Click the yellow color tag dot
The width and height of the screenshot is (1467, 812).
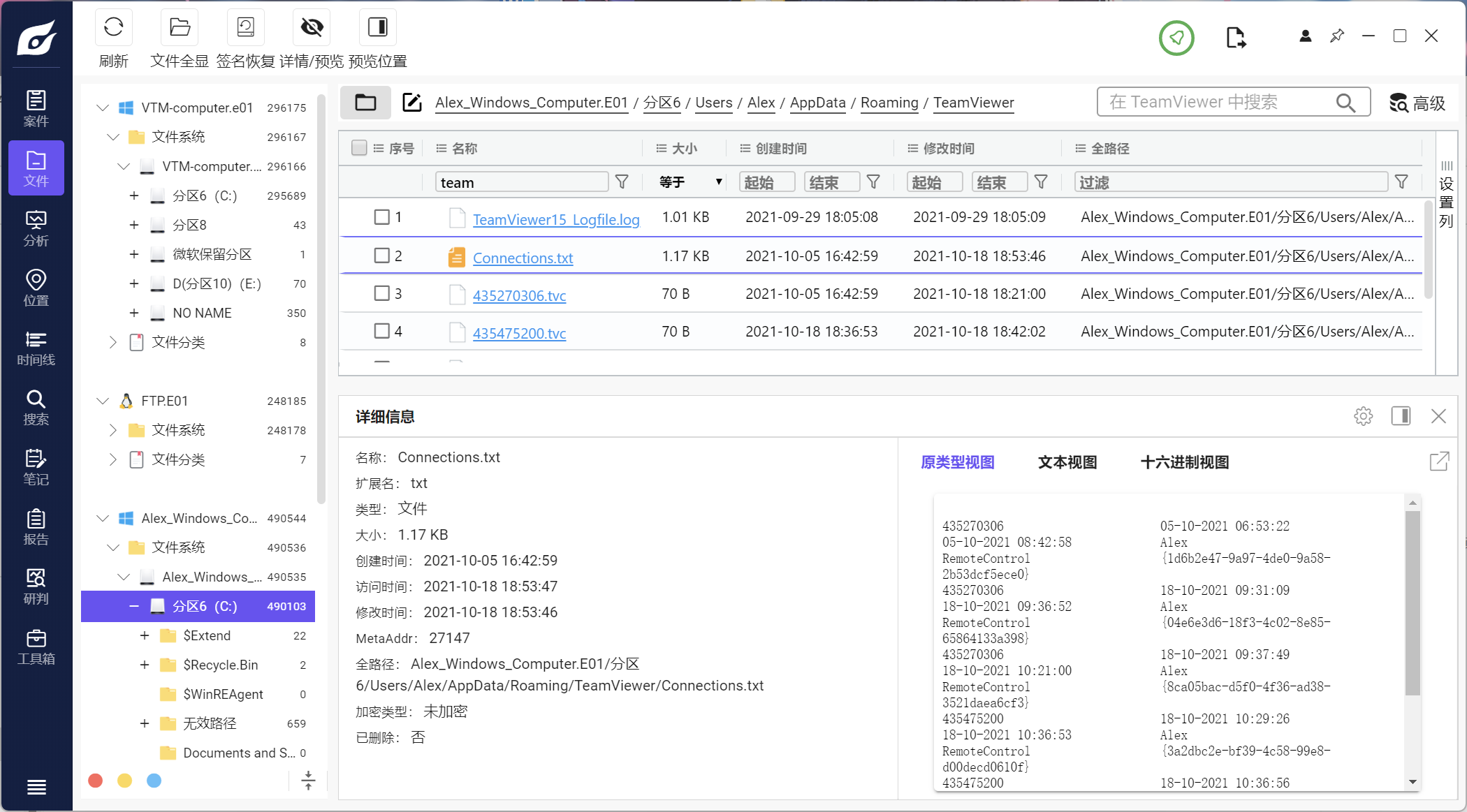125,781
